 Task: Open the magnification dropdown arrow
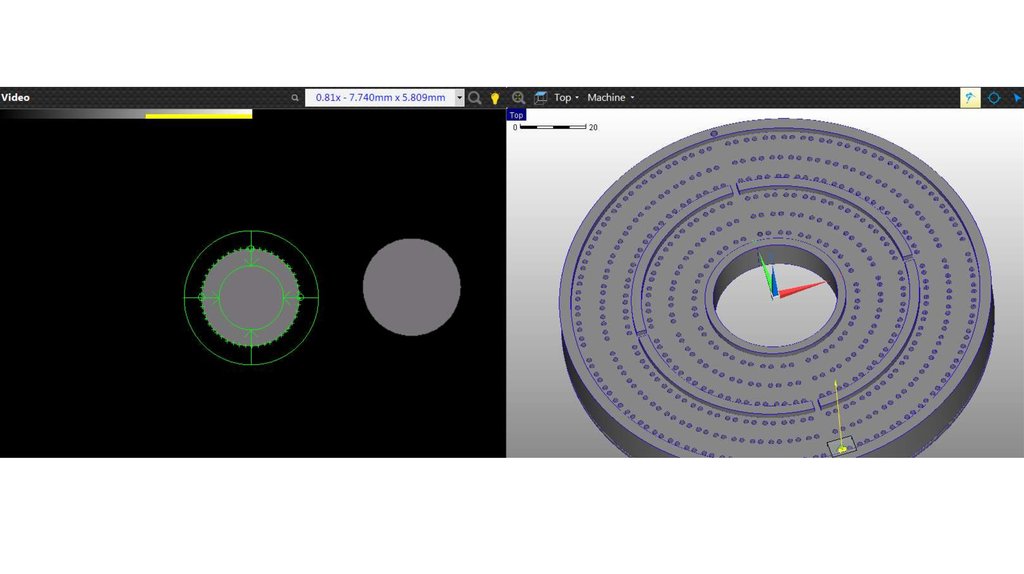459,98
